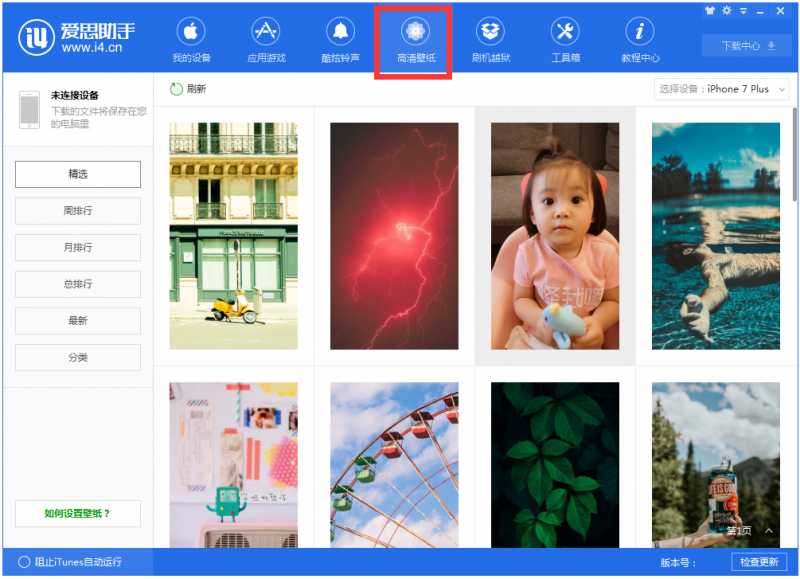The image size is (800, 579).
Task: Open settings via the gear icon
Action: coord(726,10)
